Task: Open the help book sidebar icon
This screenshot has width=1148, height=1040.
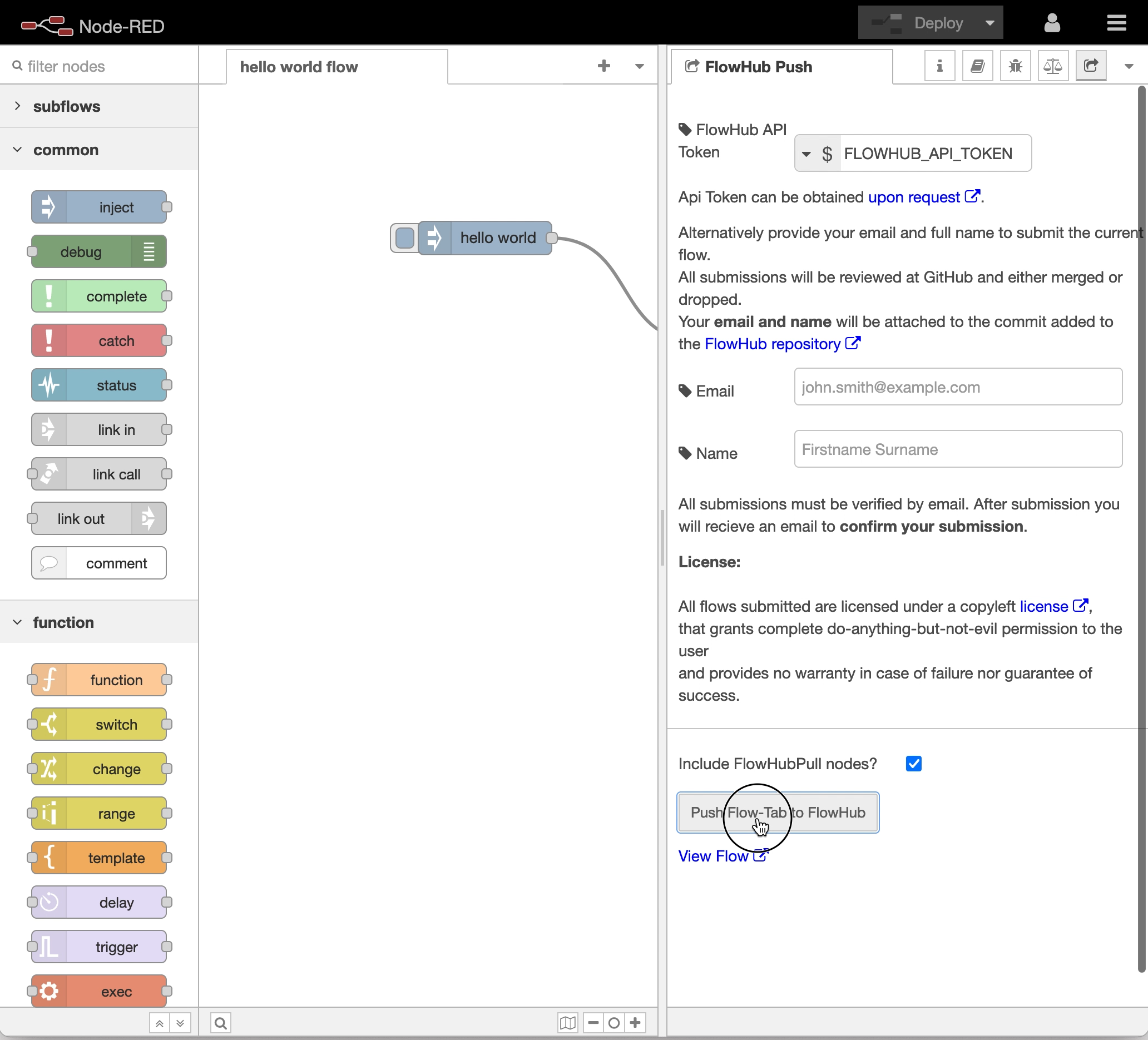Action: pos(977,66)
